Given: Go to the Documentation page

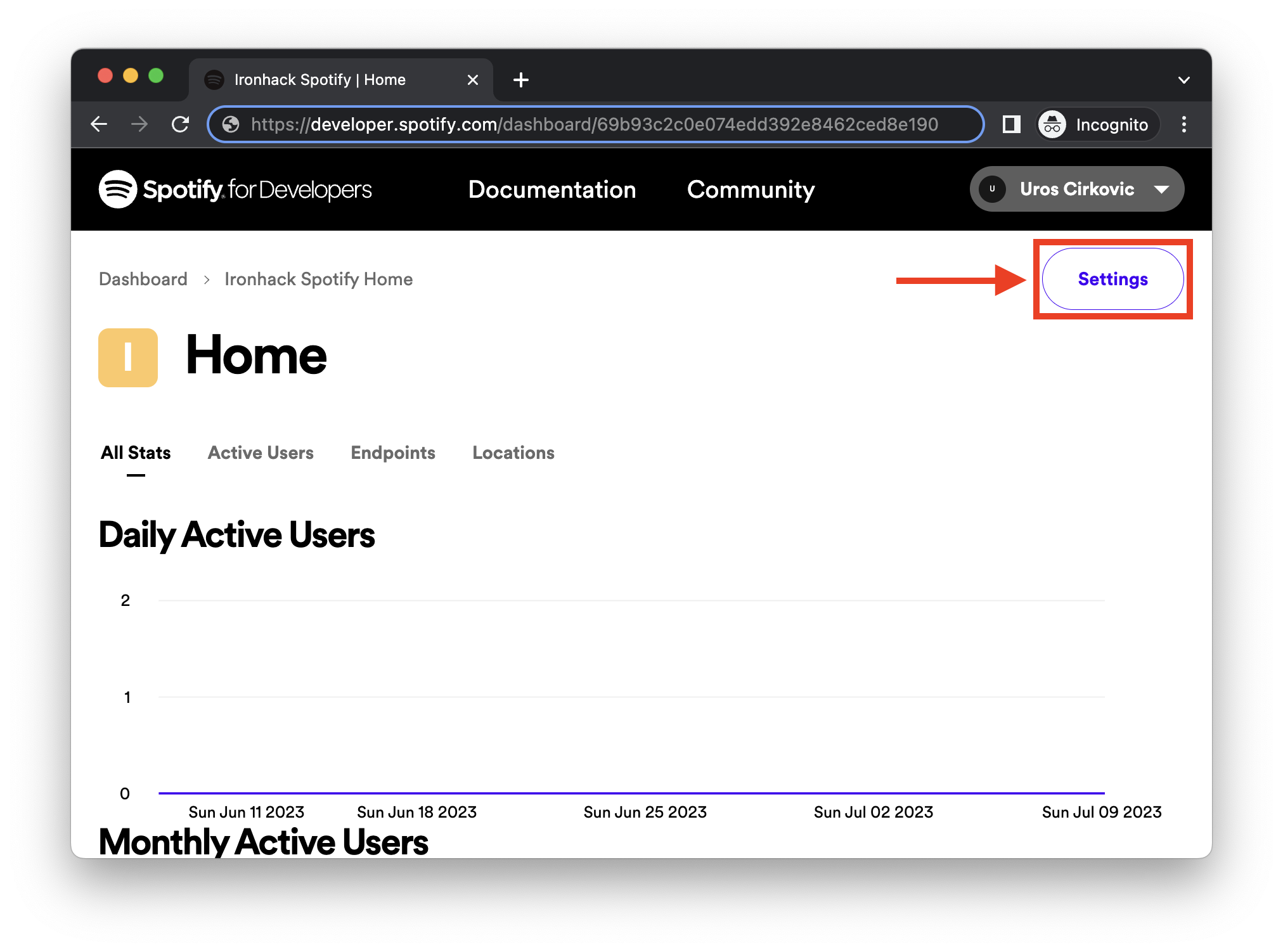Looking at the screenshot, I should (552, 190).
